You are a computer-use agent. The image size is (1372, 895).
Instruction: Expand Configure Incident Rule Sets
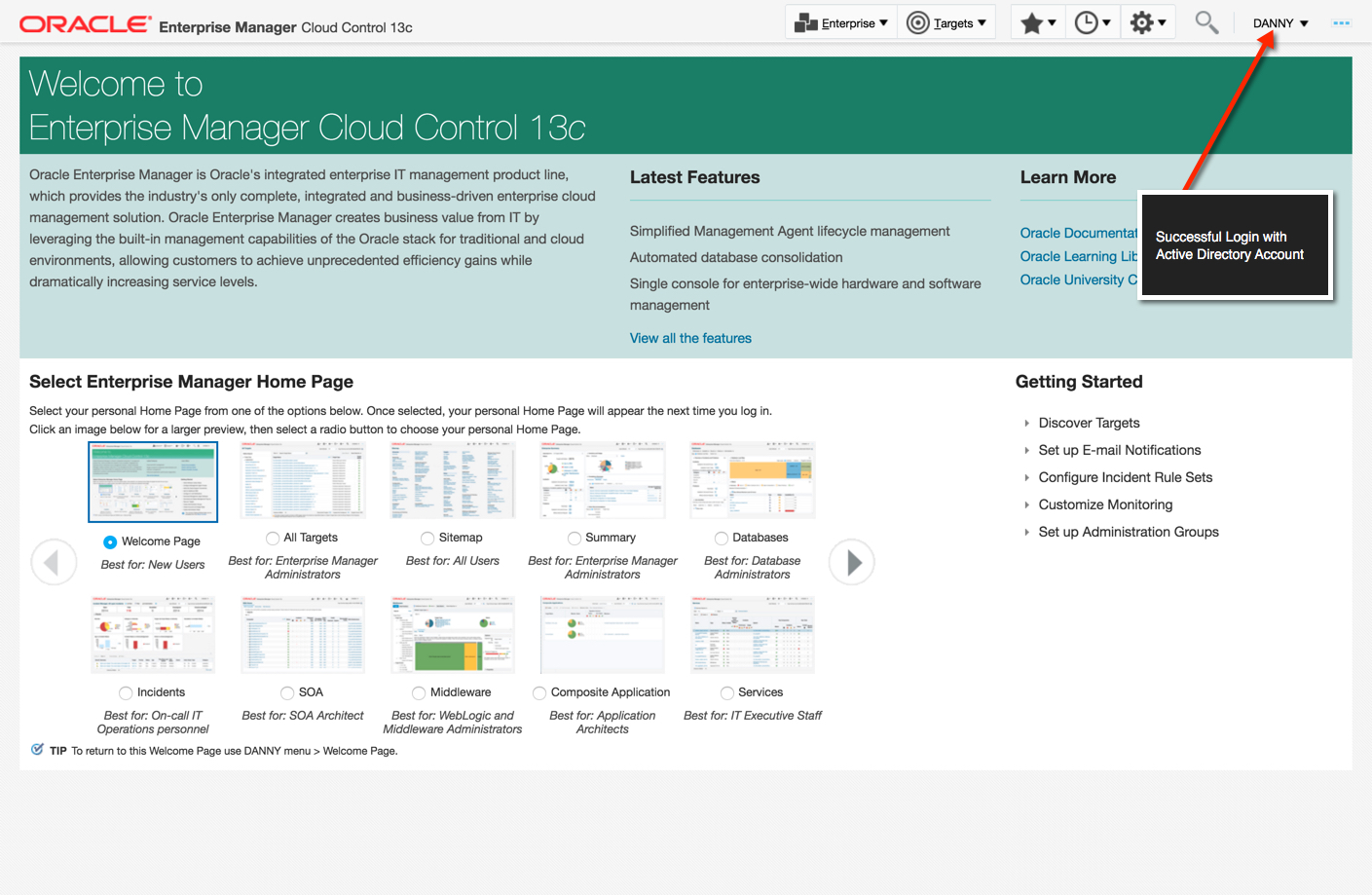pyautogui.click(x=1026, y=477)
